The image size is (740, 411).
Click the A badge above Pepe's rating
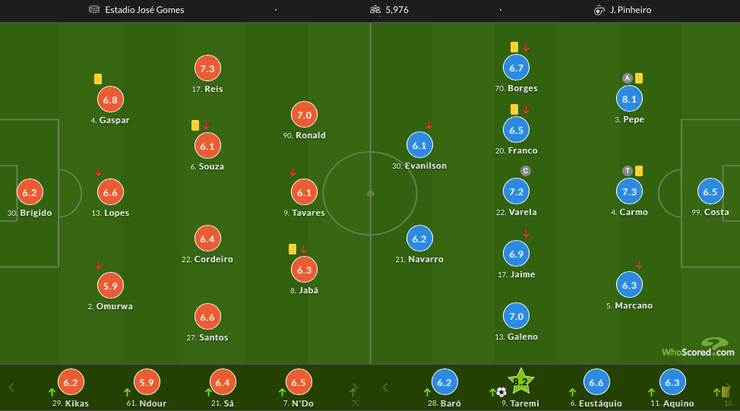pyautogui.click(x=627, y=78)
